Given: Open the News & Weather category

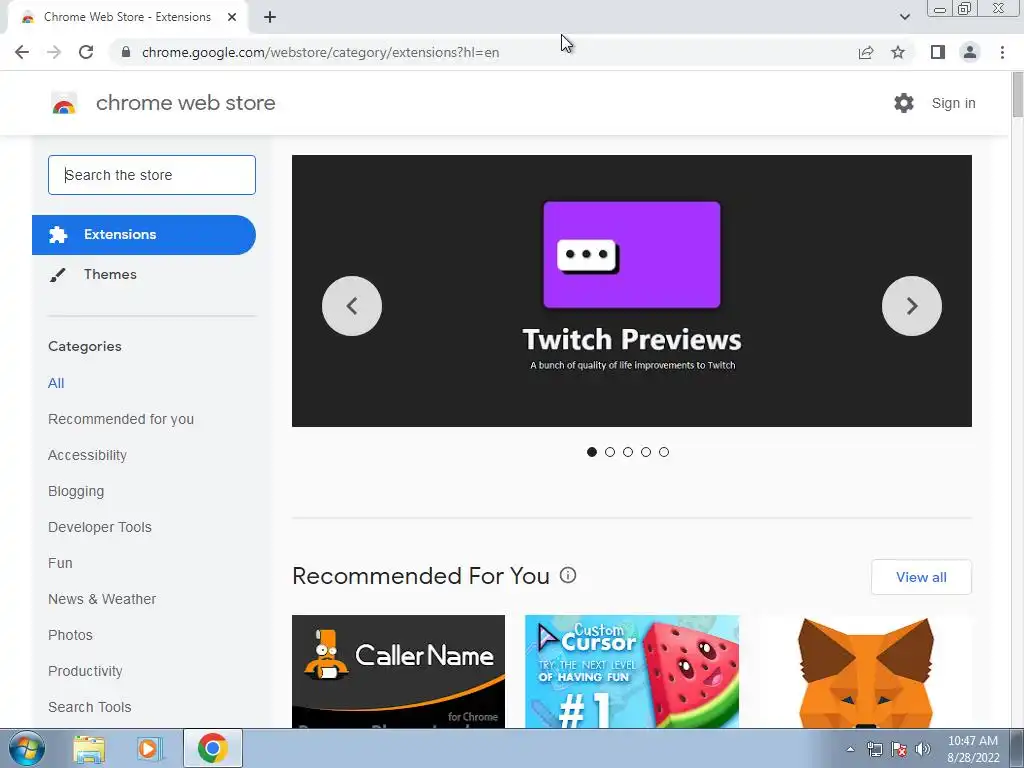Looking at the screenshot, I should point(102,599).
